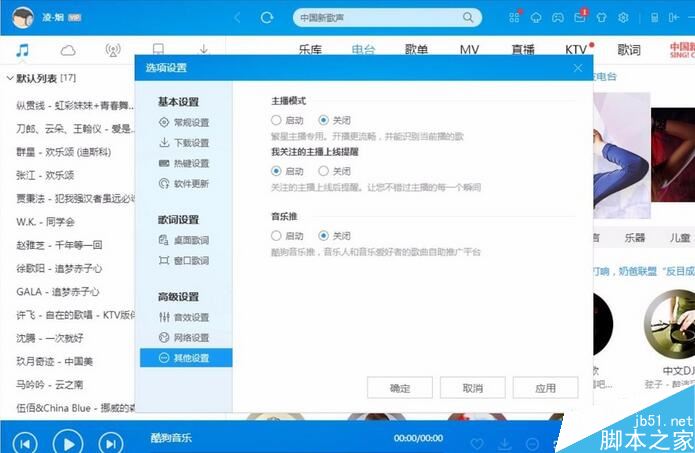Click the previous track button
This screenshot has height=453, width=695.
[x=25, y=443]
